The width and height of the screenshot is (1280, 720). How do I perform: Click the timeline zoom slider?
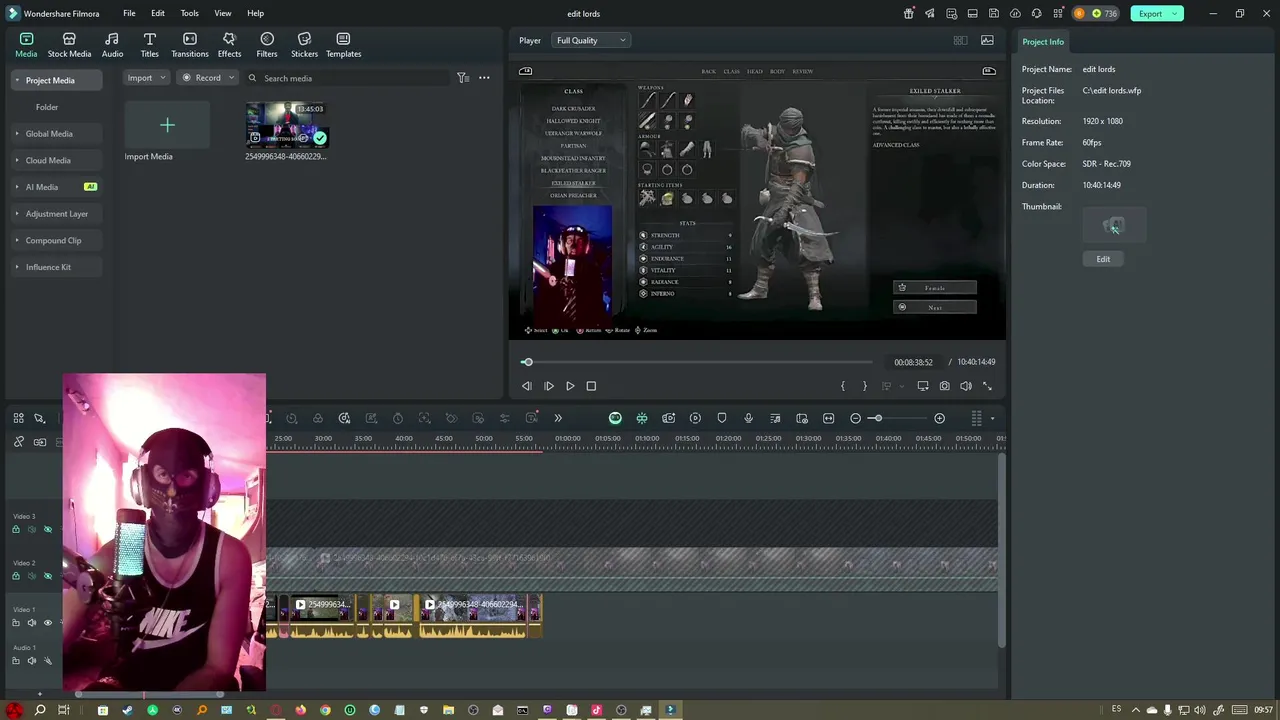coord(896,418)
